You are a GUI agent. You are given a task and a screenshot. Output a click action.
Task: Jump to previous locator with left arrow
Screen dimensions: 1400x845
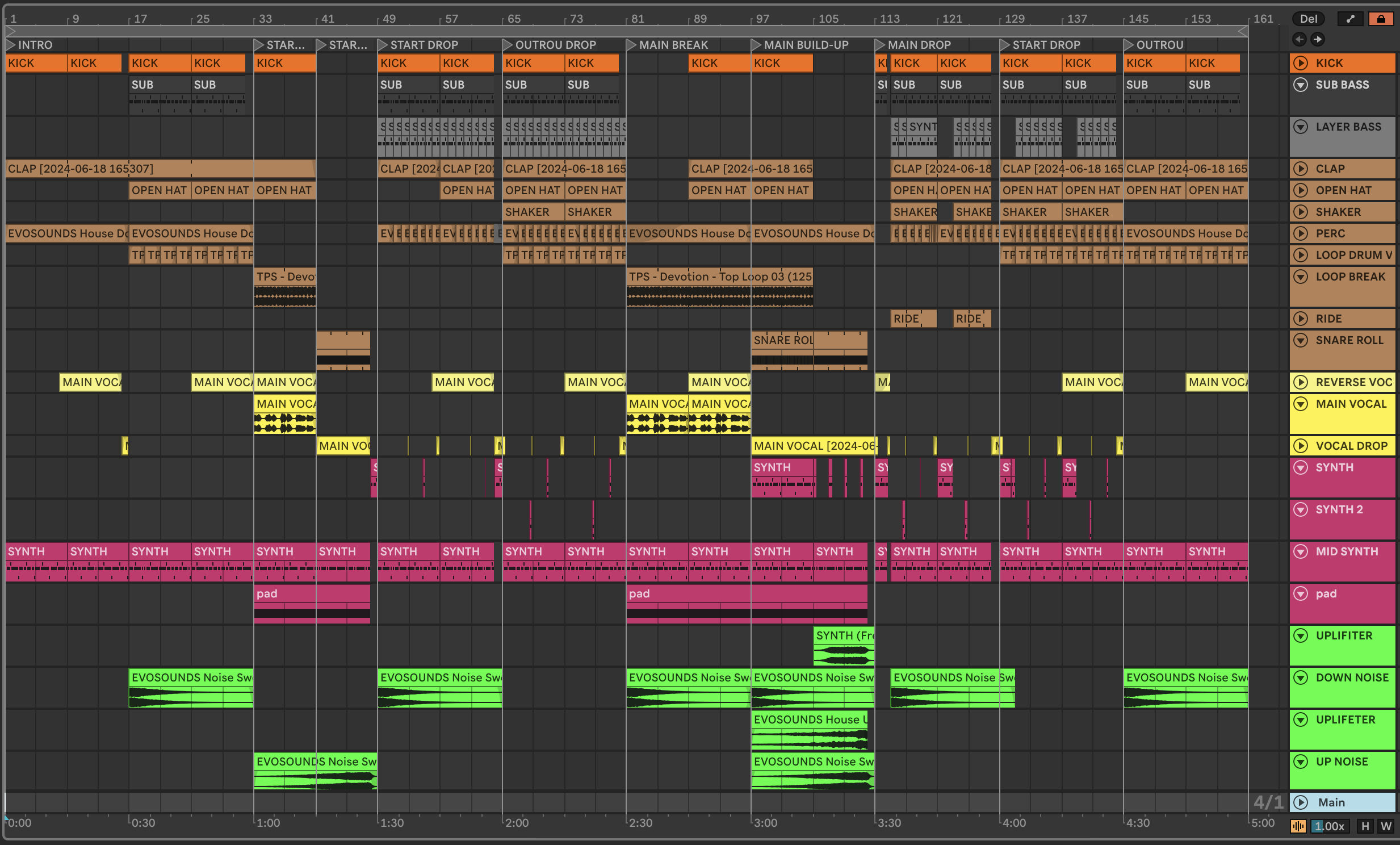(x=1299, y=39)
